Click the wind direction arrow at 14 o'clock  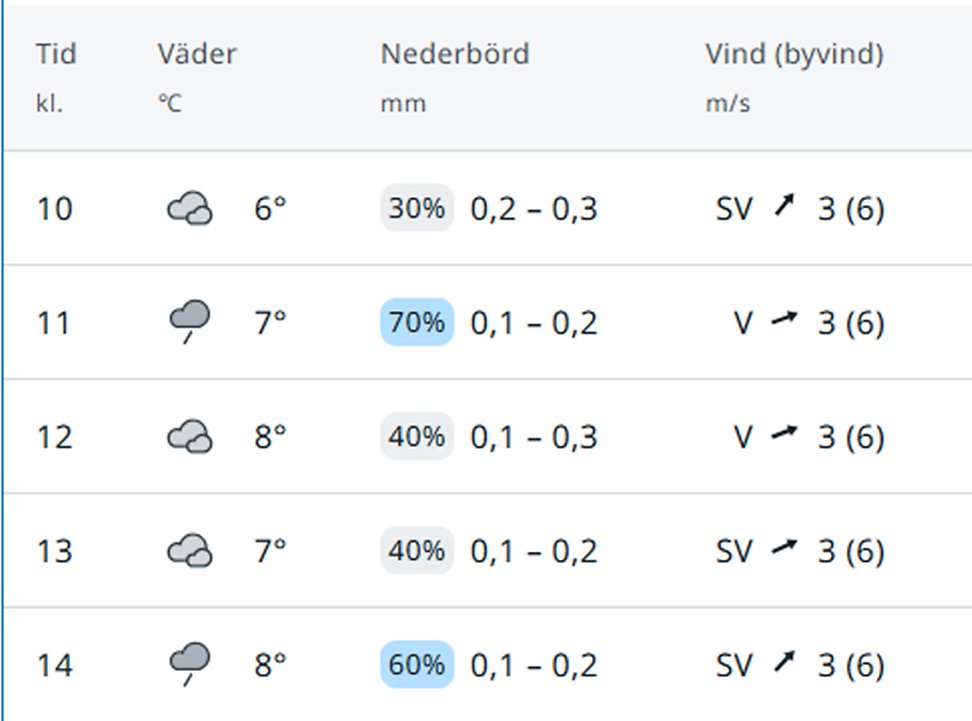[785, 663]
